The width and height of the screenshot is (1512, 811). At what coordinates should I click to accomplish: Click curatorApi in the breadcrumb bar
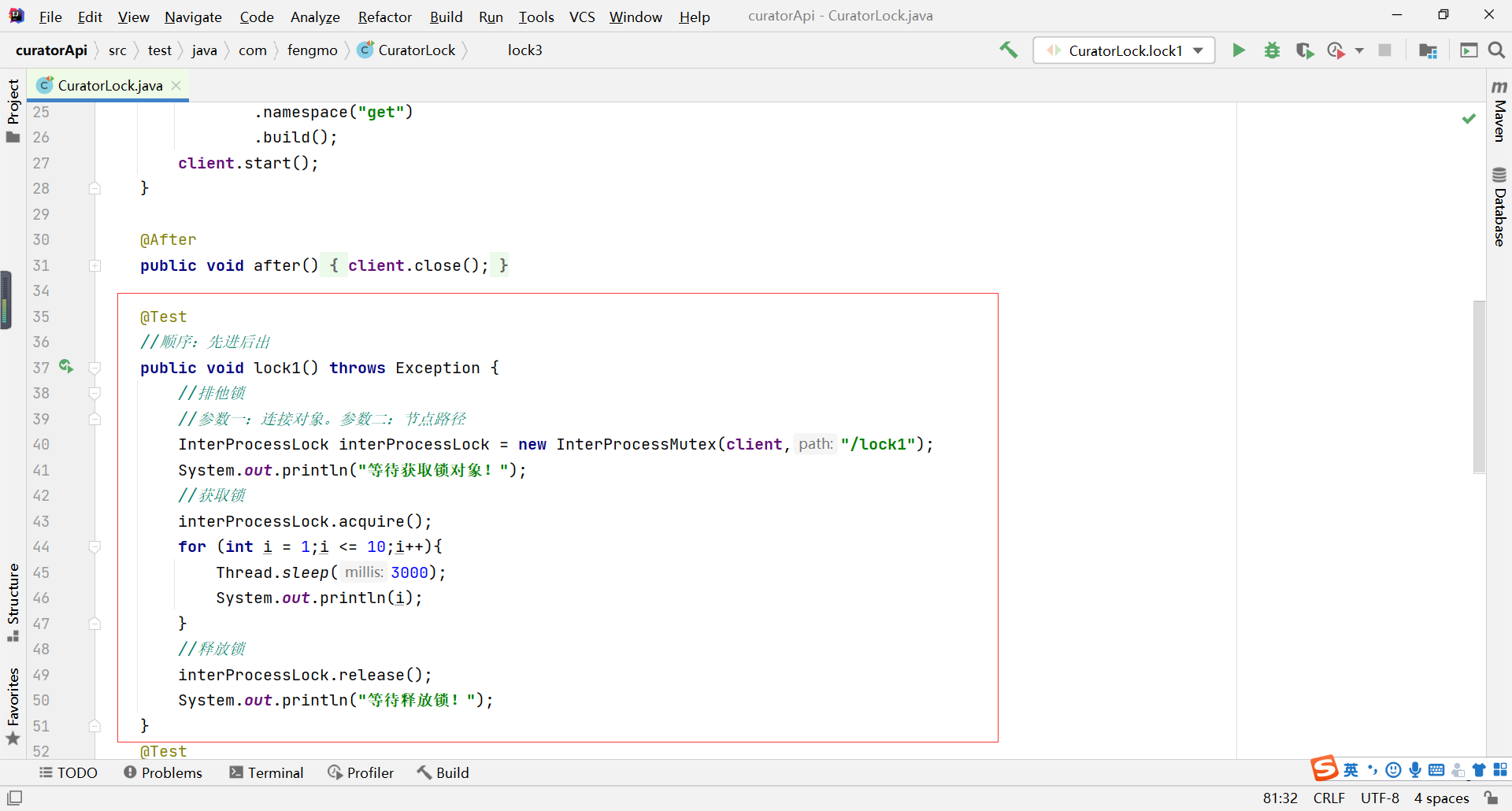point(51,50)
